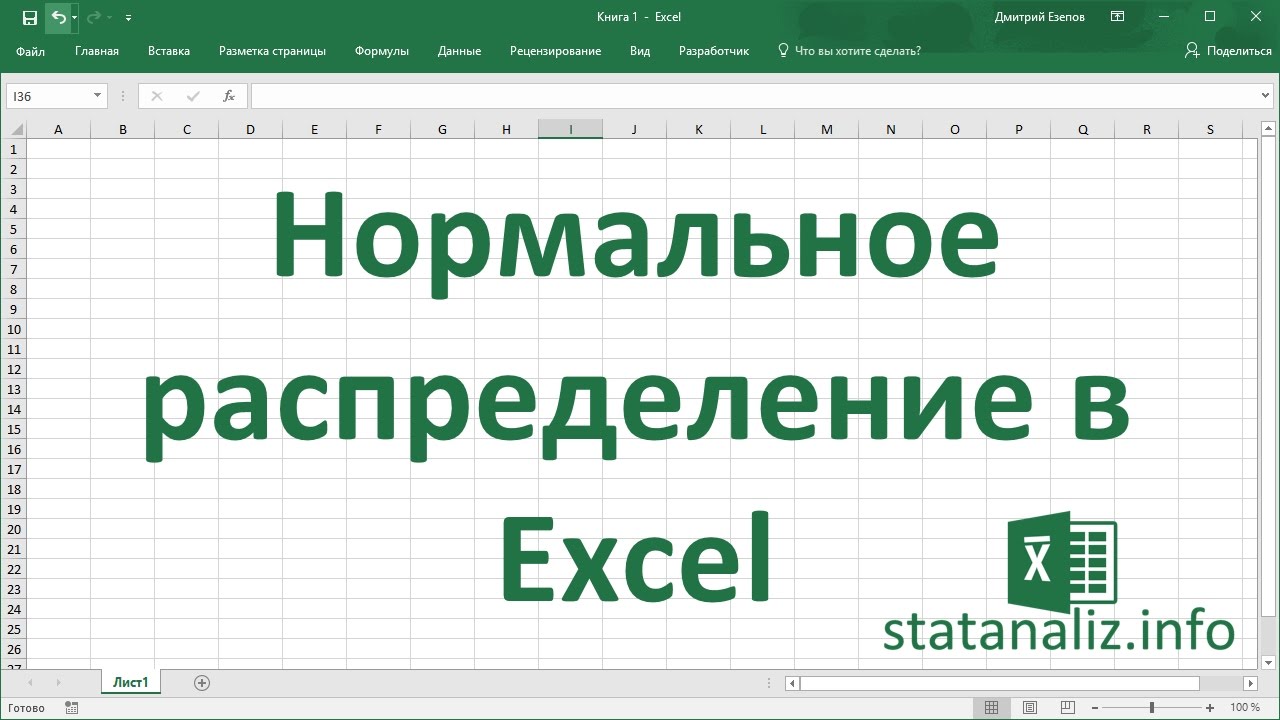The height and width of the screenshot is (720, 1280).
Task: Click the horizontal scrollbar thumb
Action: click(x=999, y=683)
